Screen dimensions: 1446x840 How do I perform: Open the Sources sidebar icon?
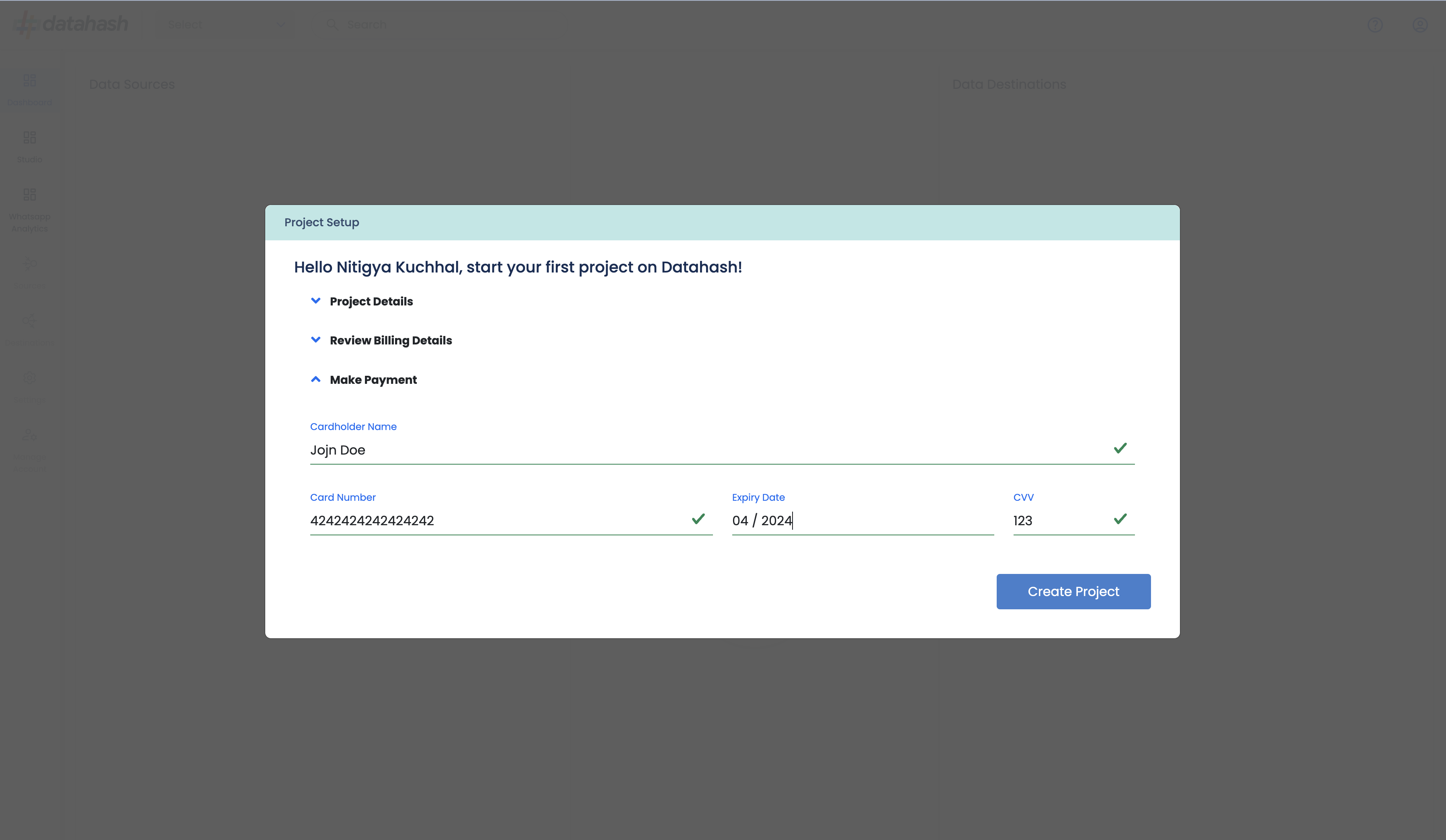tap(29, 264)
